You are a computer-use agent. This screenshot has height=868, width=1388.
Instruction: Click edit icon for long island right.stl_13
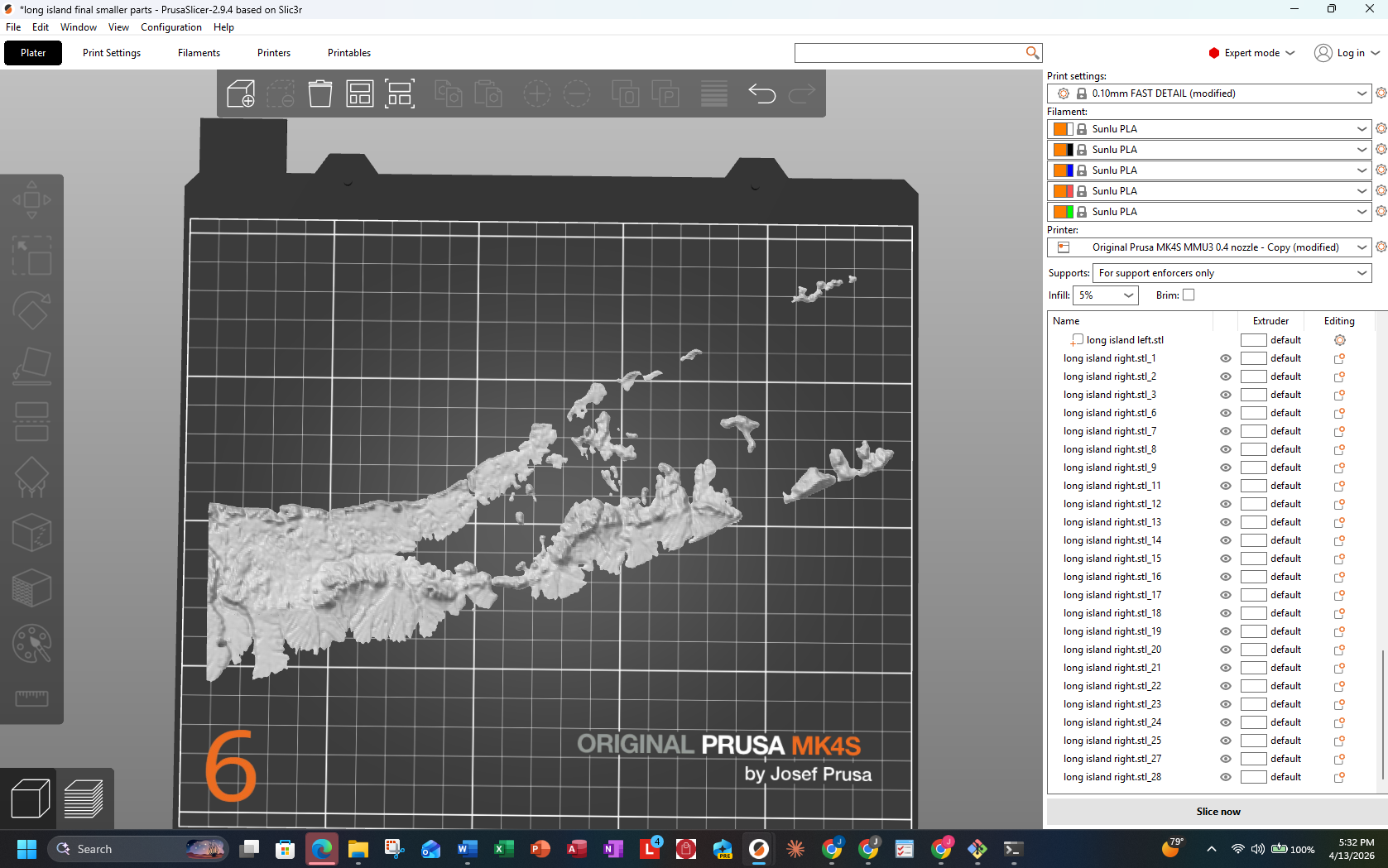(1339, 522)
